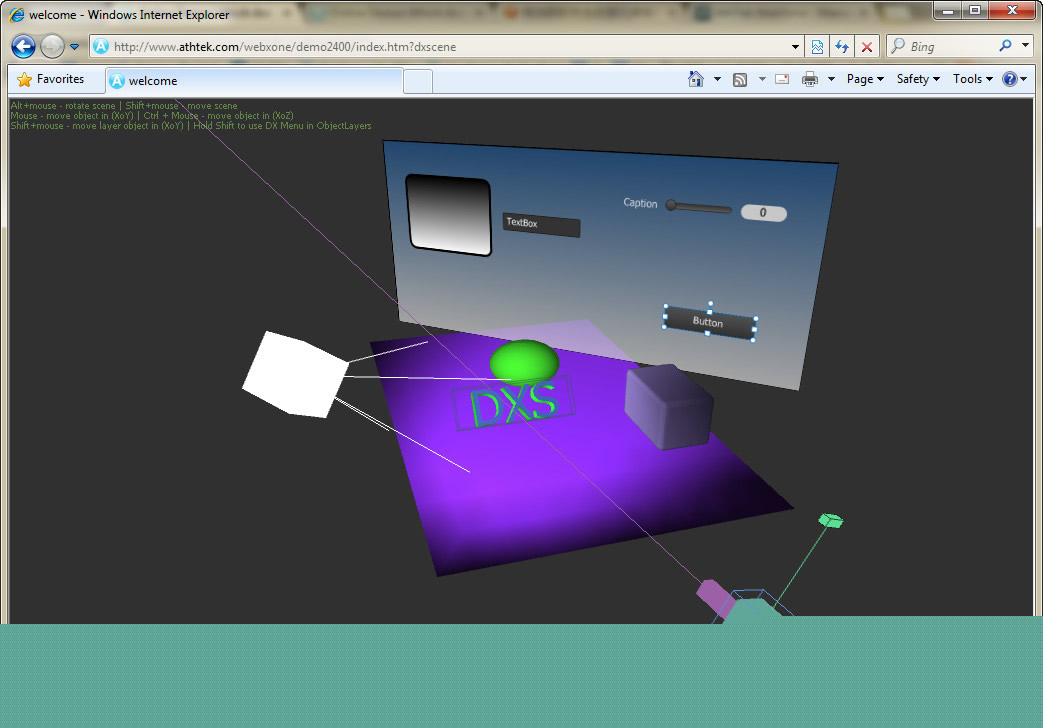
Task: Open the Page menu
Action: pyautogui.click(x=865, y=79)
